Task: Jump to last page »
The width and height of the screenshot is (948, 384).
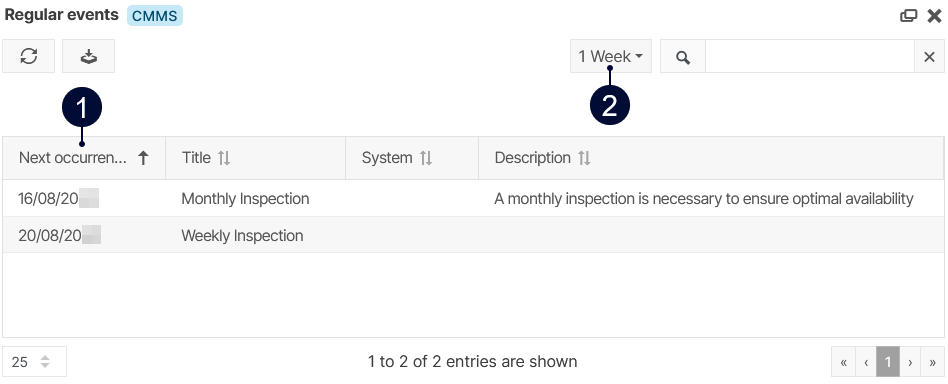Action: click(932, 362)
